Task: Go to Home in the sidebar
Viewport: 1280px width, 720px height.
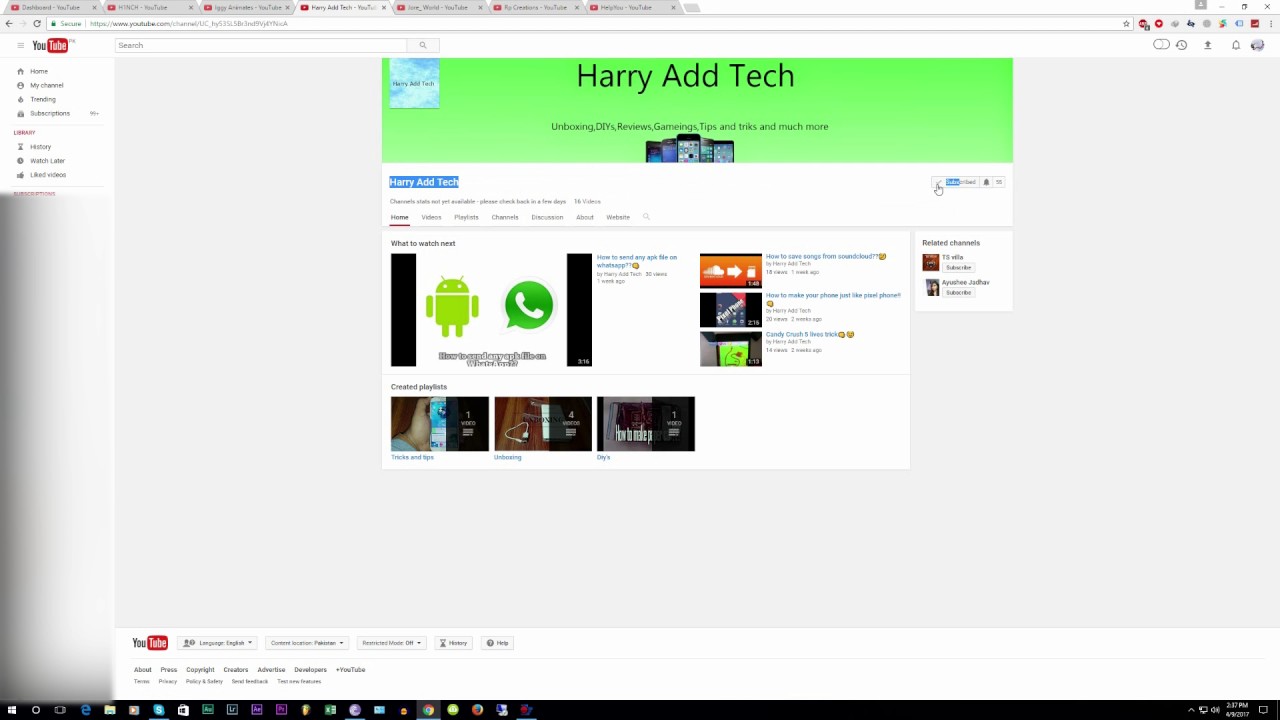Action: point(39,71)
